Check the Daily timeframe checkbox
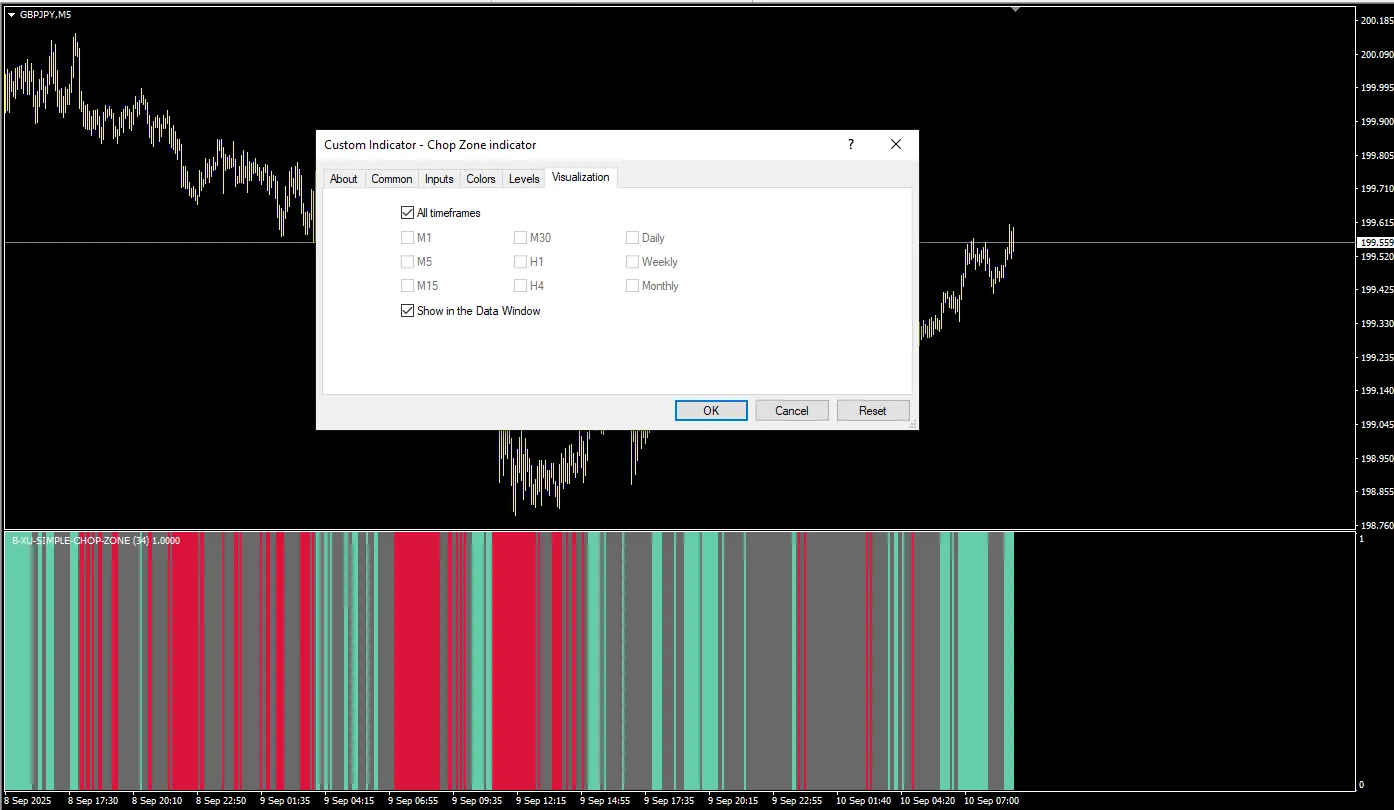Viewport: 1394px width, 810px height. click(632, 238)
